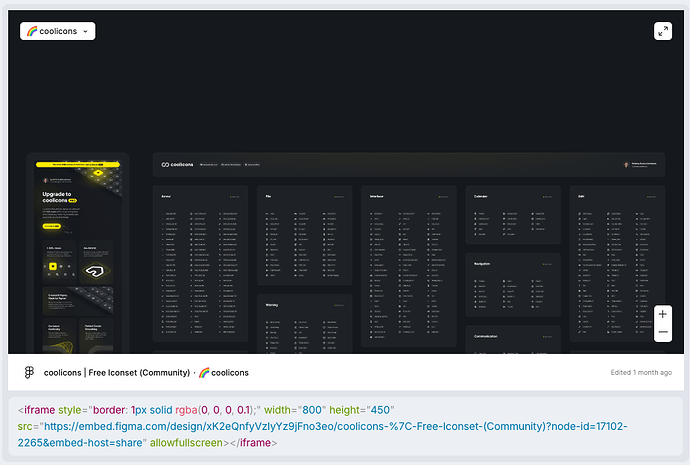Open the 'coolicons | Free Iconset (Community)' file link
Viewport: 690px width, 465px height.
[x=117, y=373]
